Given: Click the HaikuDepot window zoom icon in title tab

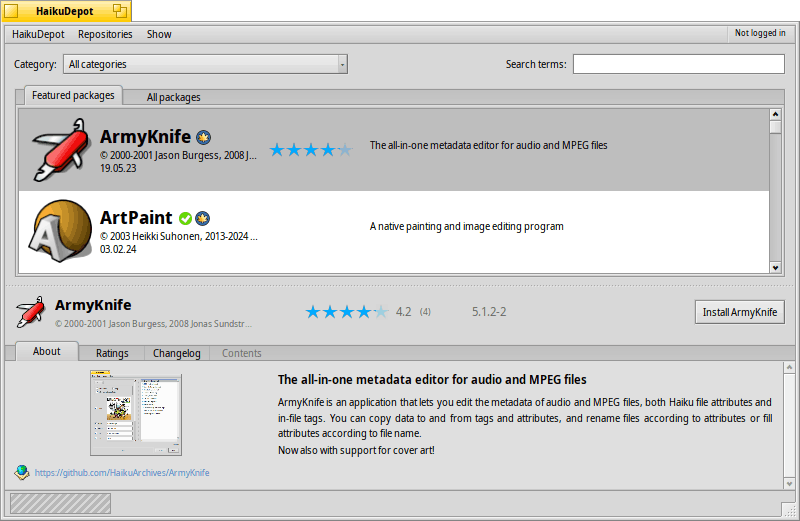Looking at the screenshot, I should [x=119, y=11].
